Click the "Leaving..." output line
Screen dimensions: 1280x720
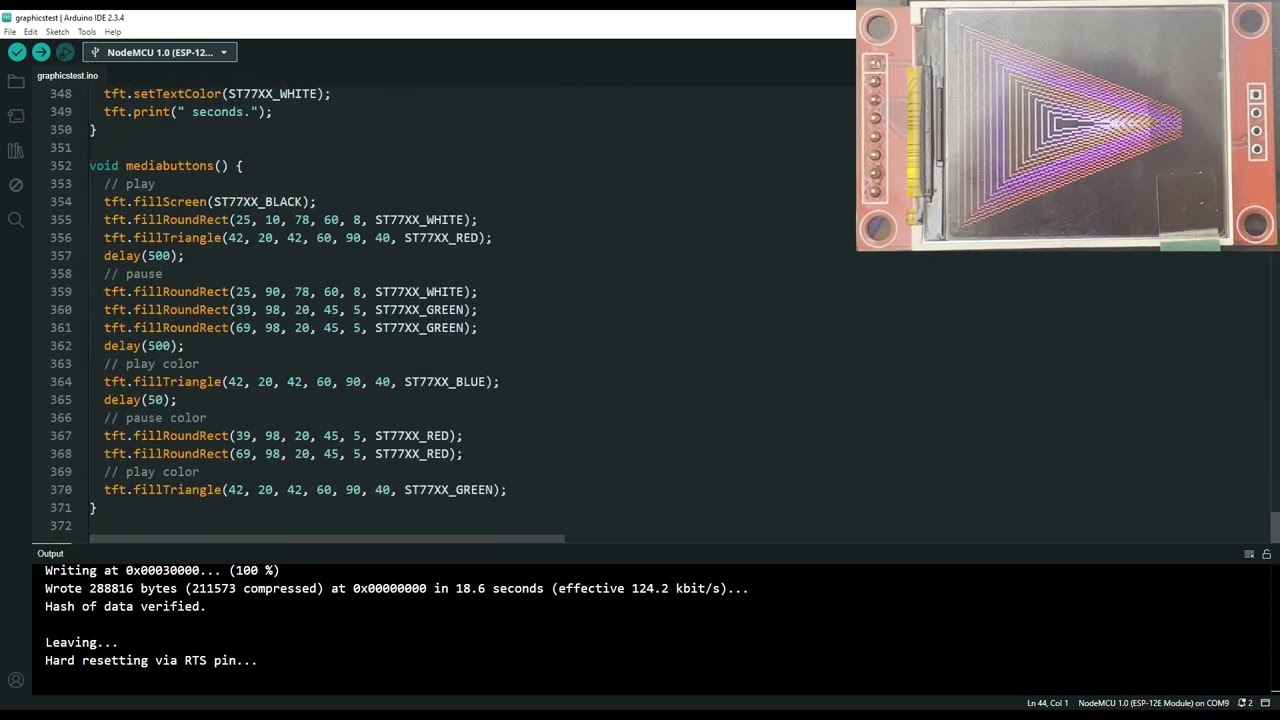81,643
